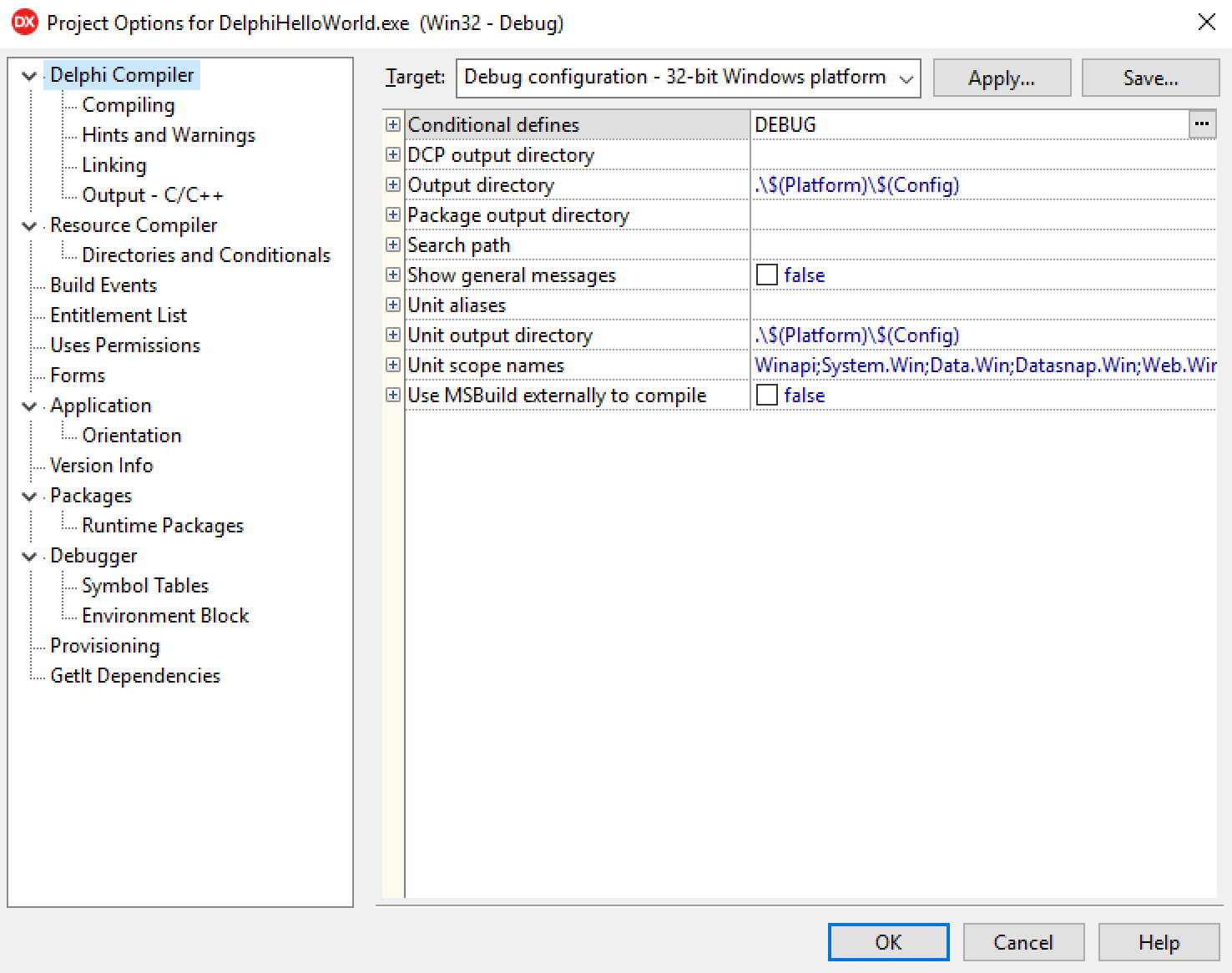This screenshot has width=1232, height=973.
Task: Edit the Conditional defines DEBUG value
Action: tap(970, 124)
